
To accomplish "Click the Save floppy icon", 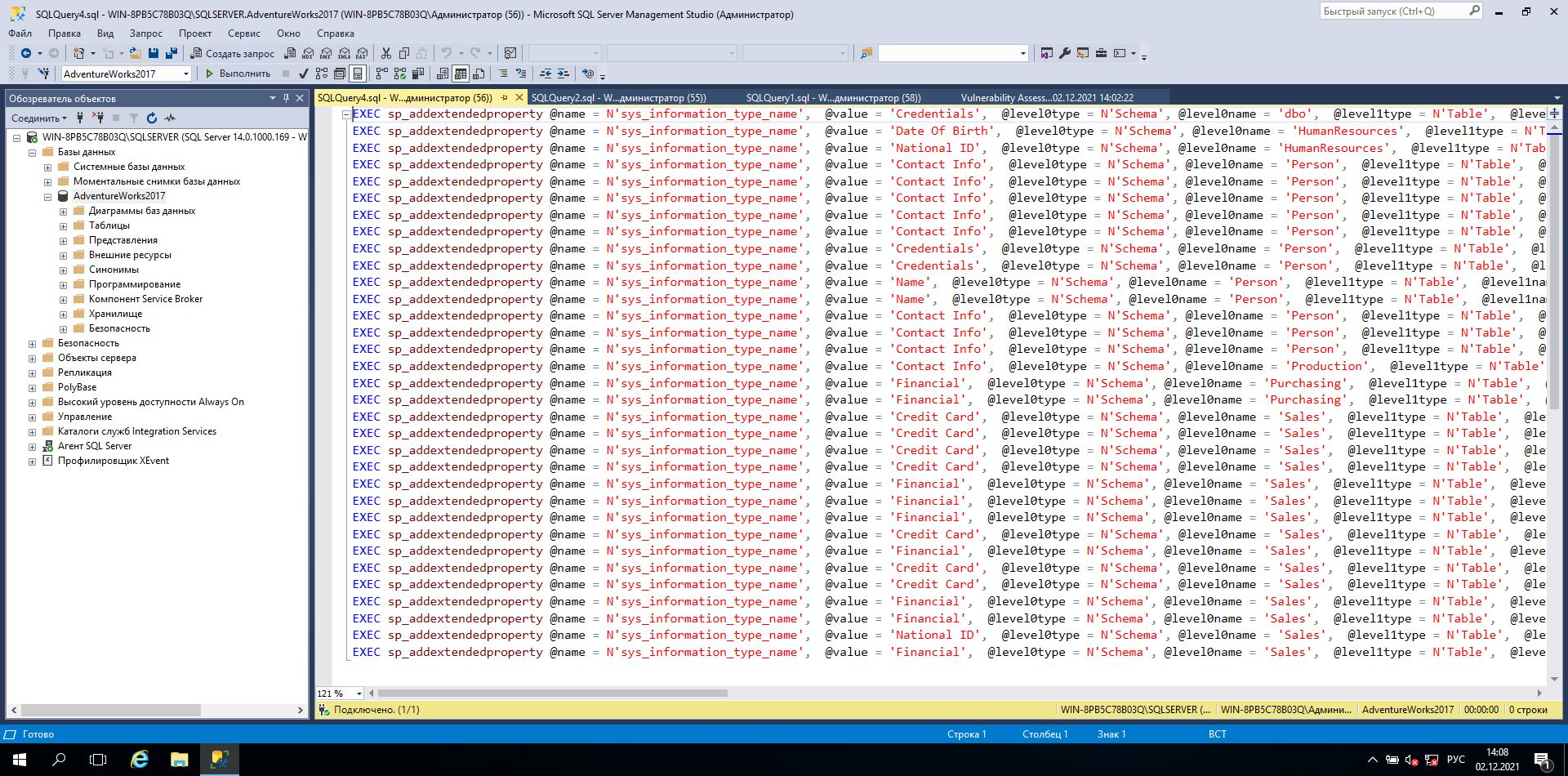I will click(154, 53).
